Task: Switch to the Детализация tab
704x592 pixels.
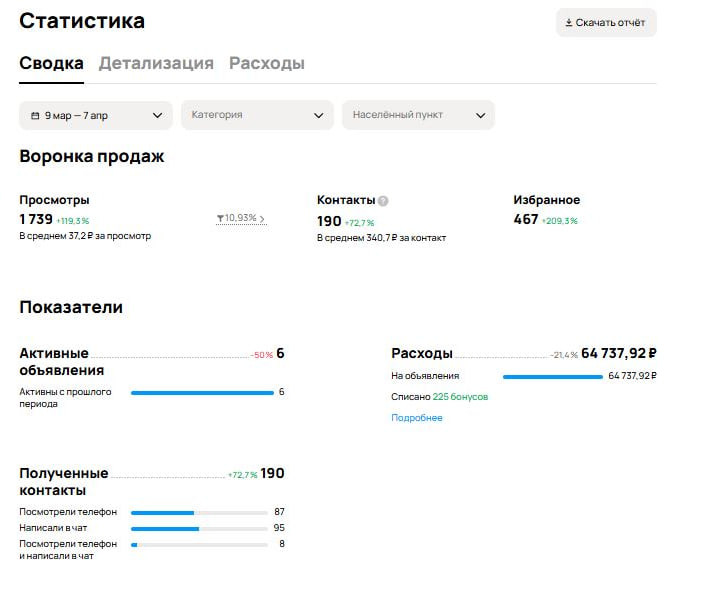Action: [x=156, y=63]
